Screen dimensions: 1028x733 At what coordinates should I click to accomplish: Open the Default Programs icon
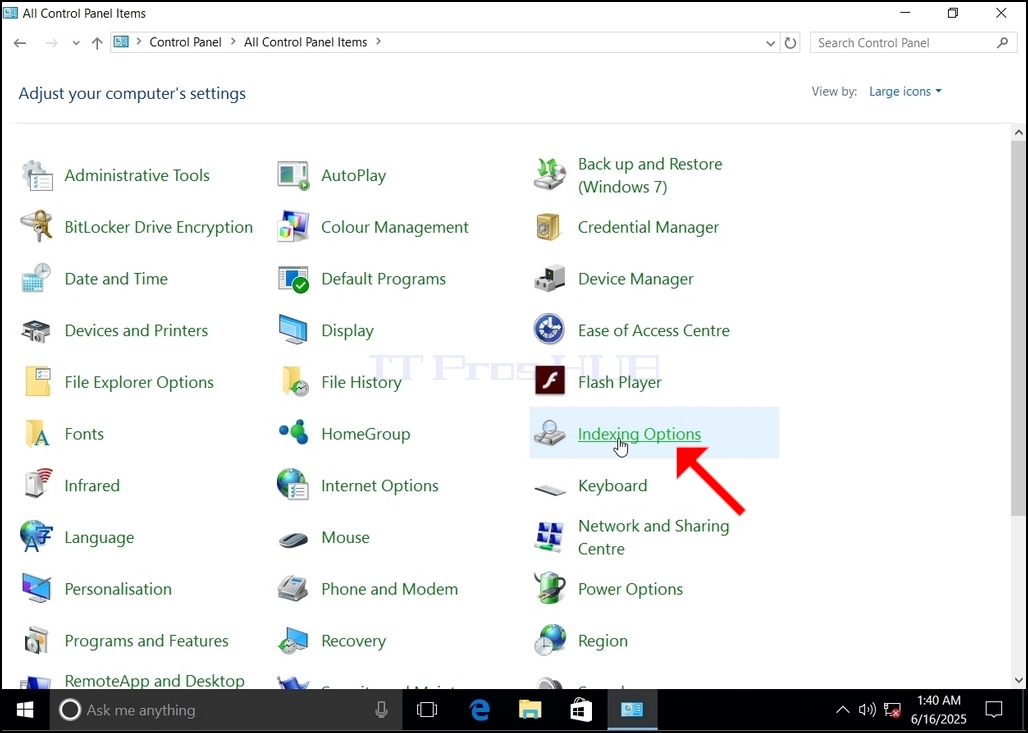click(x=293, y=279)
